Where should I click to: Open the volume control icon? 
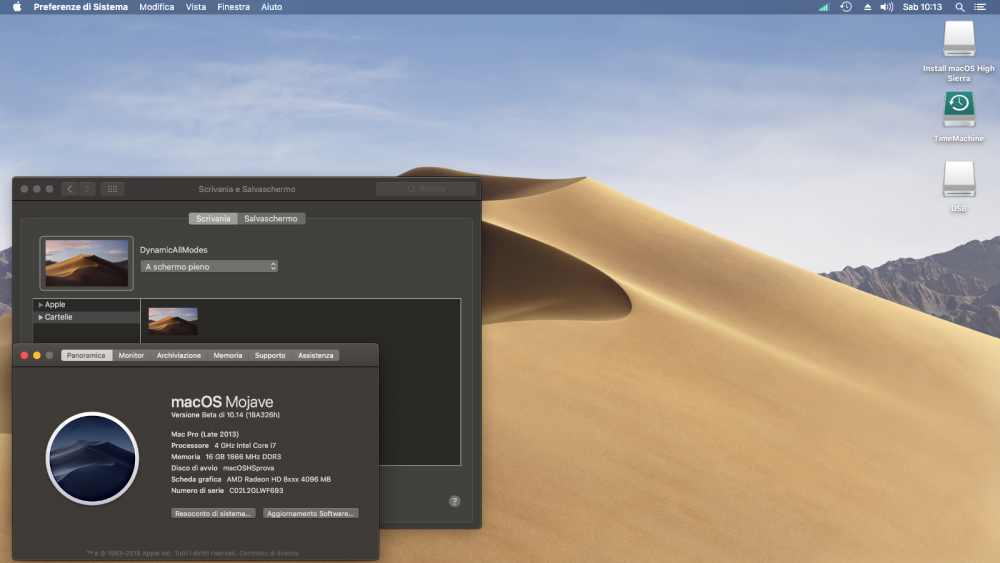pos(886,7)
